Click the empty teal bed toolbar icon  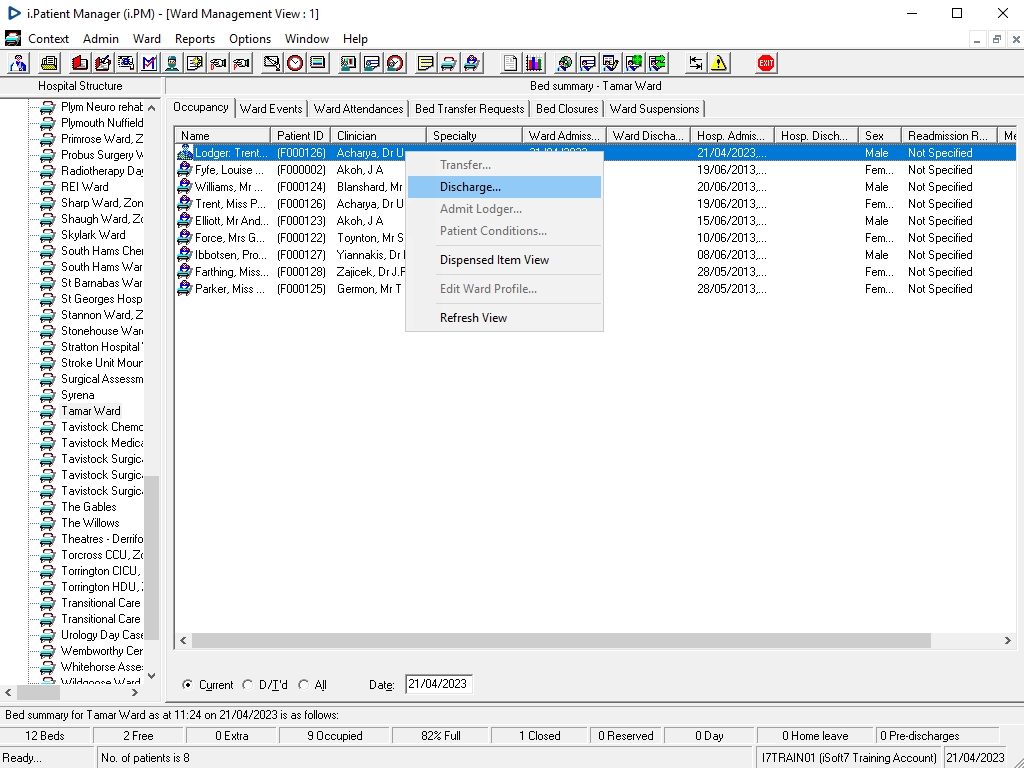coord(449,63)
